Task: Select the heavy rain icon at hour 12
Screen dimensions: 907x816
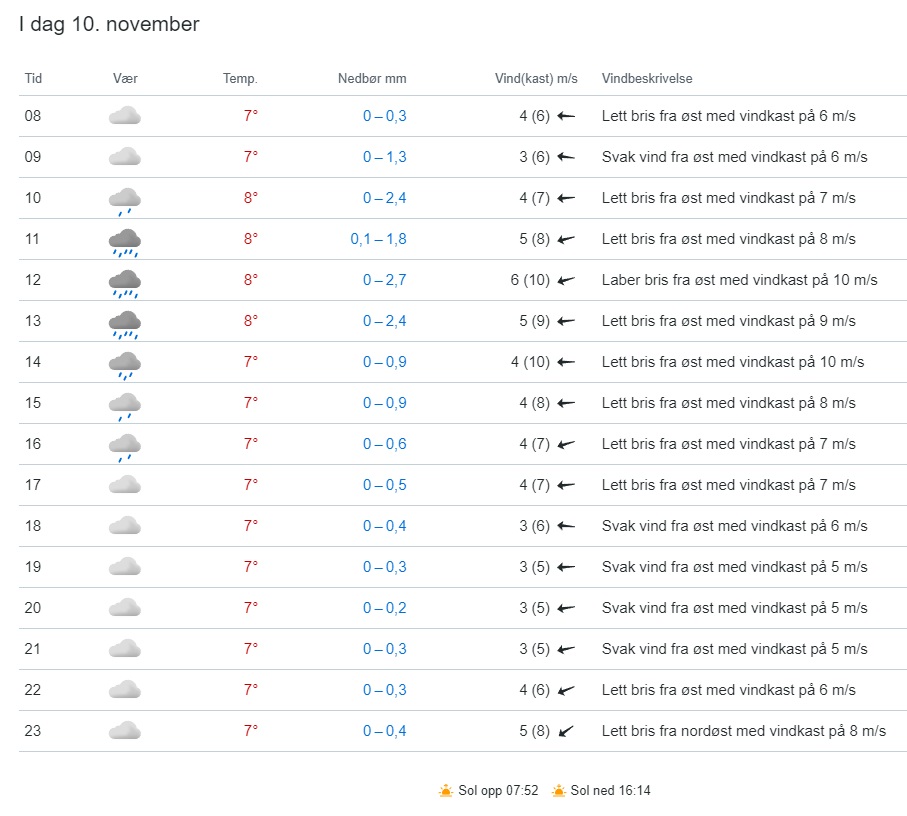Action: click(x=124, y=283)
